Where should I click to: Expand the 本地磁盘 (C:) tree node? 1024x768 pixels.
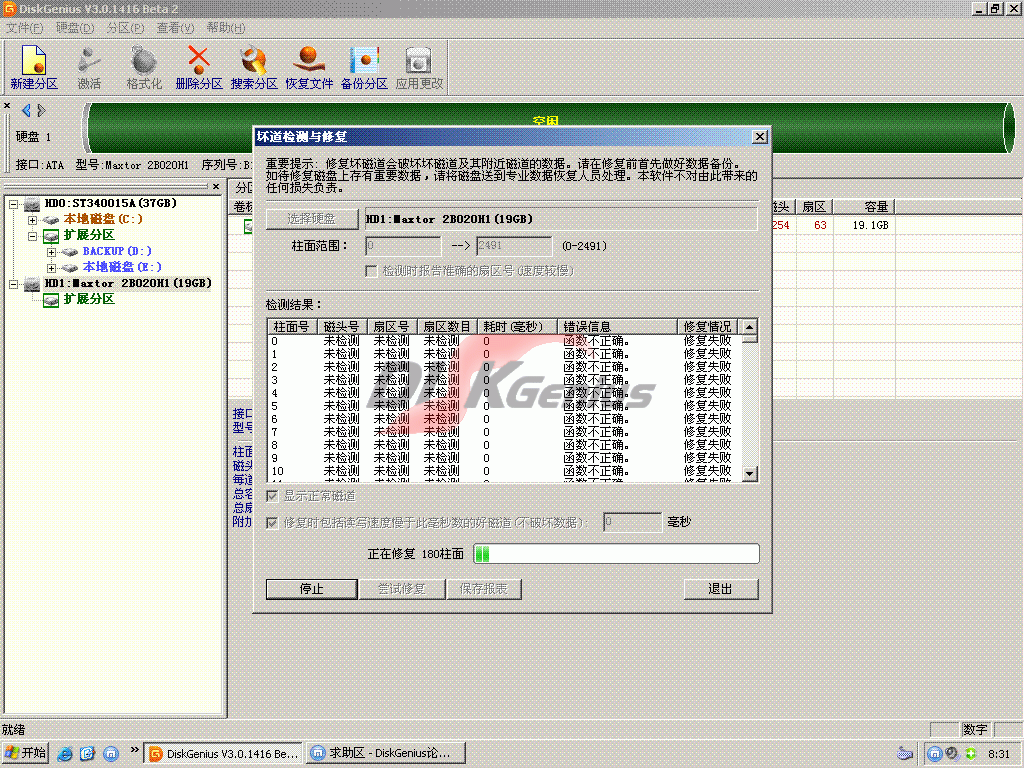(32, 220)
